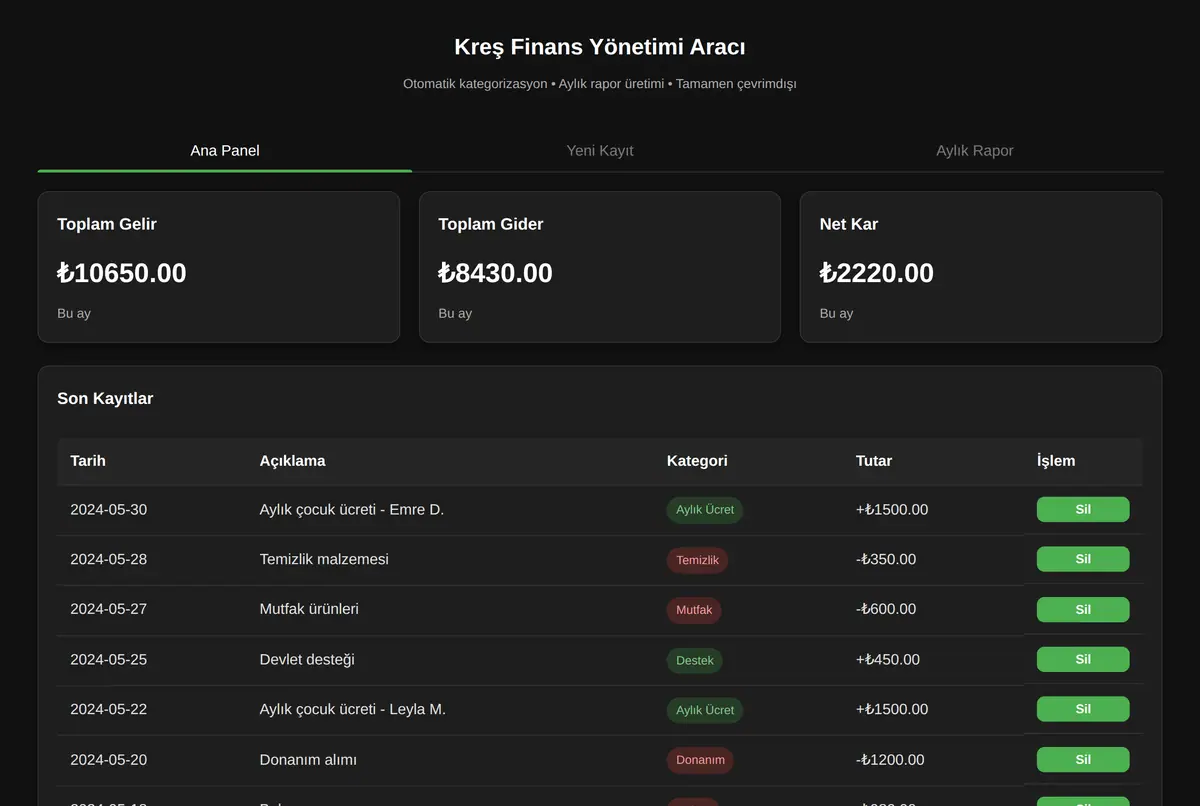Click the date 2024-05-30

[x=108, y=509]
